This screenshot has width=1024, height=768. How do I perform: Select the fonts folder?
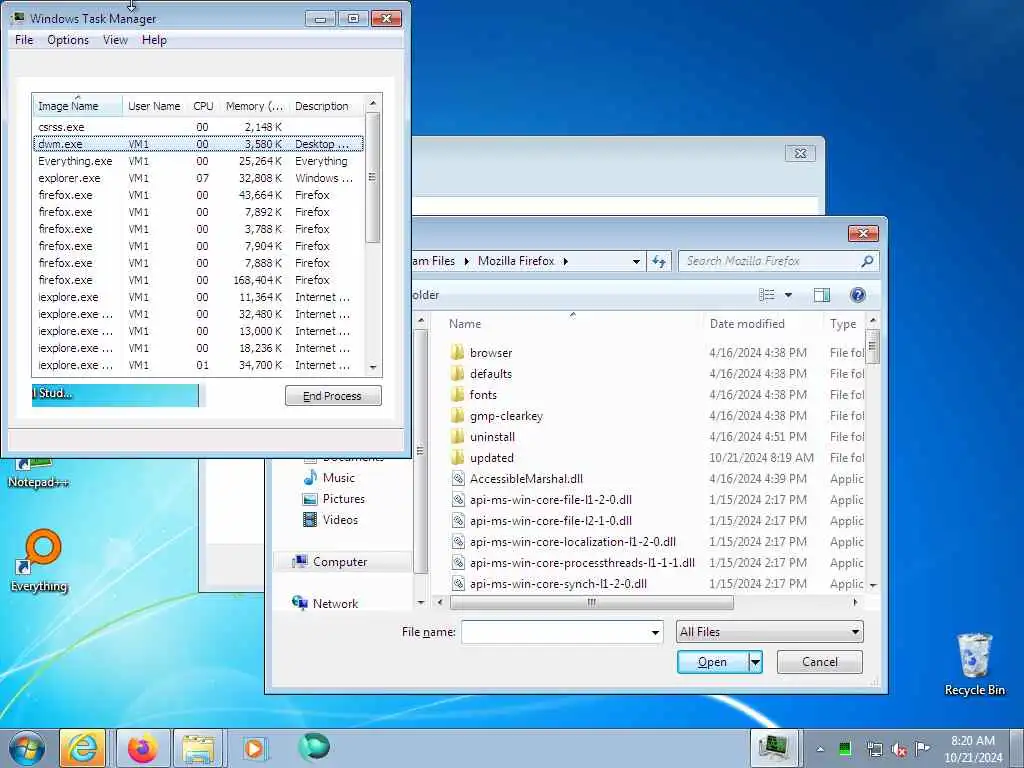tap(483, 394)
